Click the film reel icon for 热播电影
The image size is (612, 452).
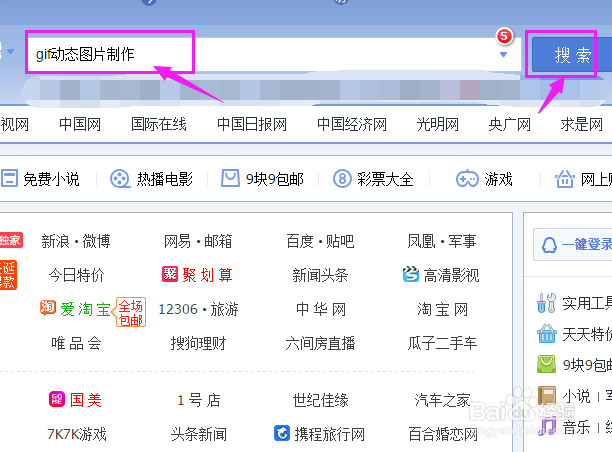pos(120,179)
